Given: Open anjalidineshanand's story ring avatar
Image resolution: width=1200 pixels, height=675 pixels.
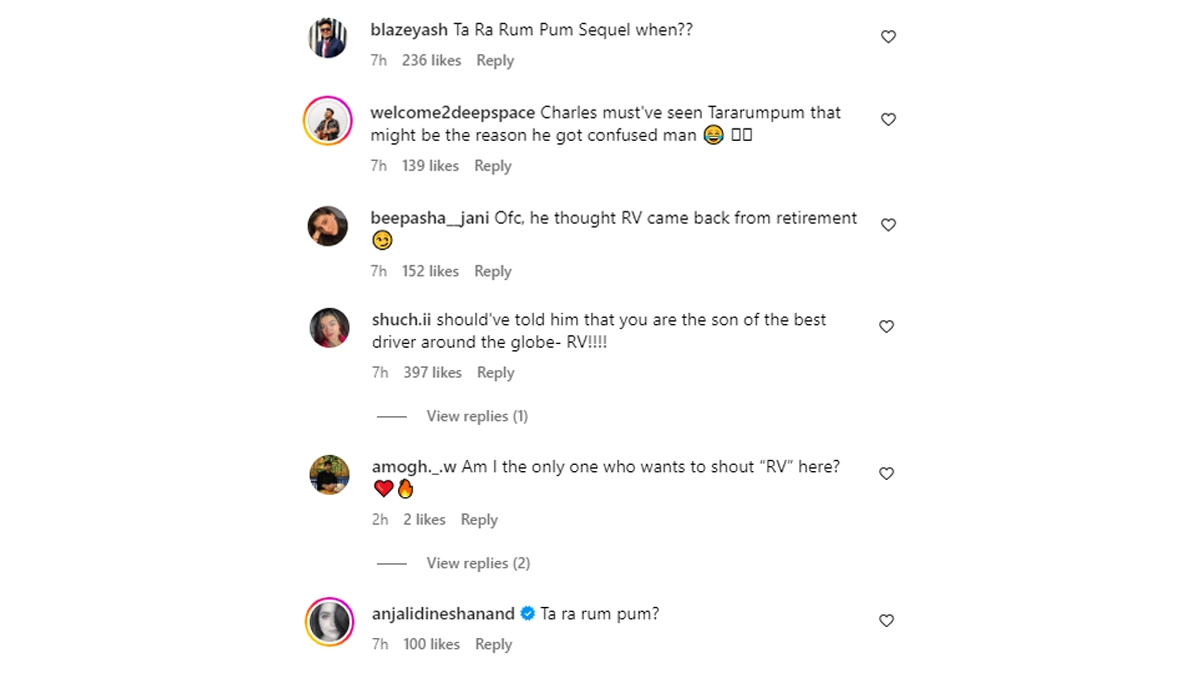Looking at the screenshot, I should click(x=329, y=622).
